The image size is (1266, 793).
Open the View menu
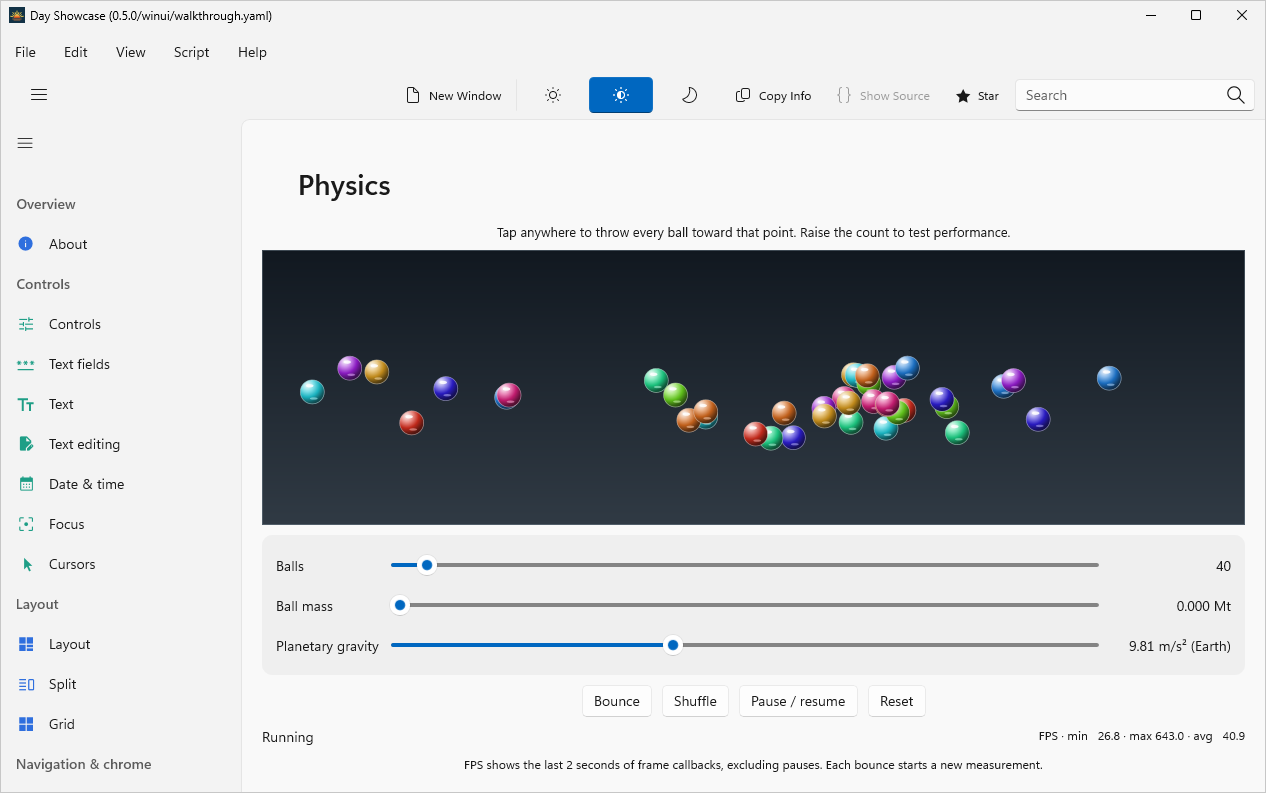tap(130, 52)
